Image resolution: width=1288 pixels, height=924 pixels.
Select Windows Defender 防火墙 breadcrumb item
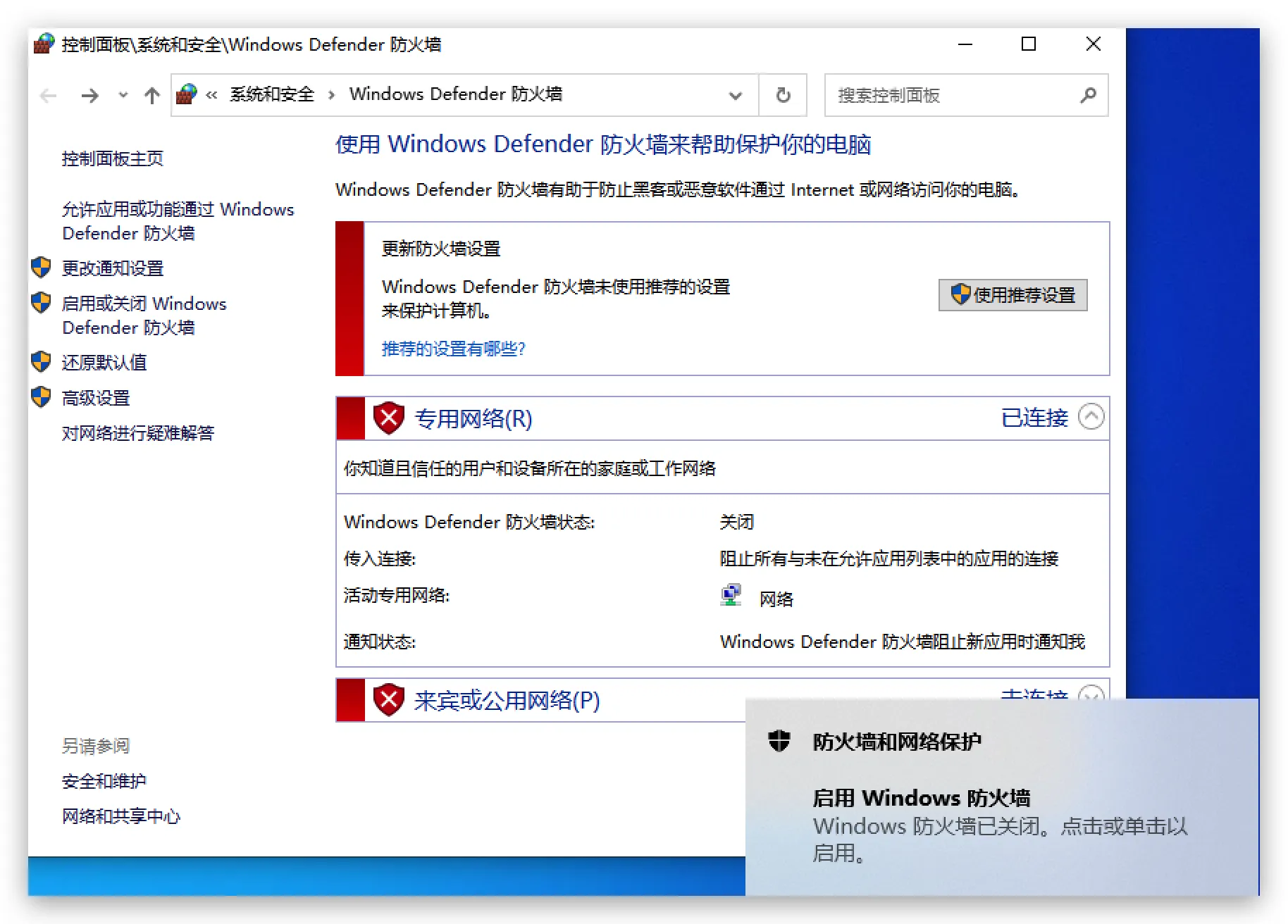coord(456,94)
